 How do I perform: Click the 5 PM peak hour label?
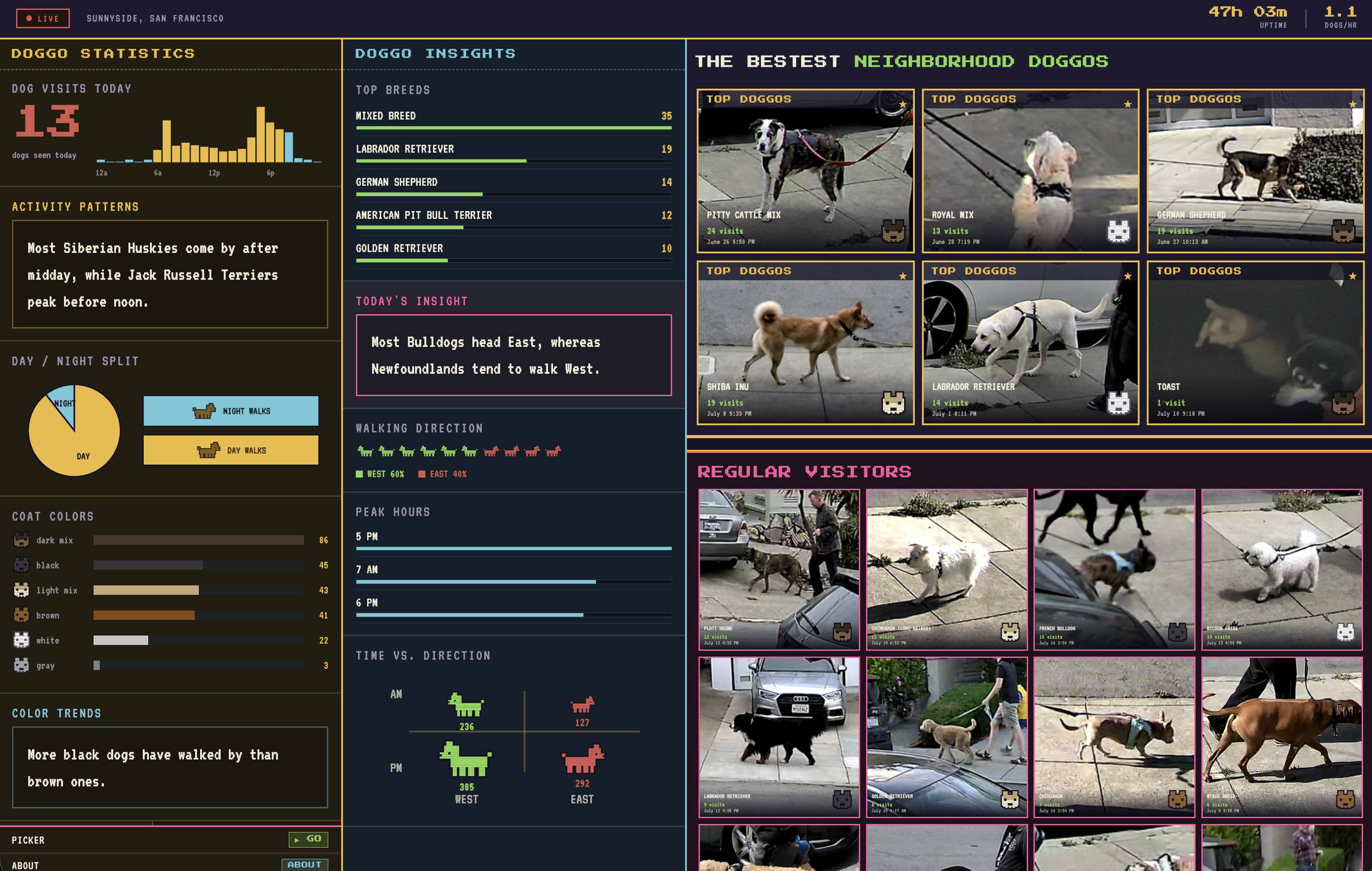click(367, 536)
